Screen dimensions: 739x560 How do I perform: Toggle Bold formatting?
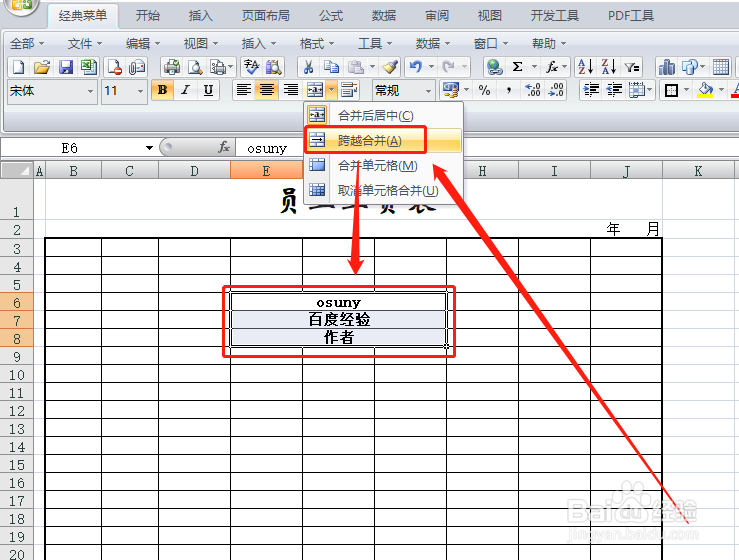[162, 90]
